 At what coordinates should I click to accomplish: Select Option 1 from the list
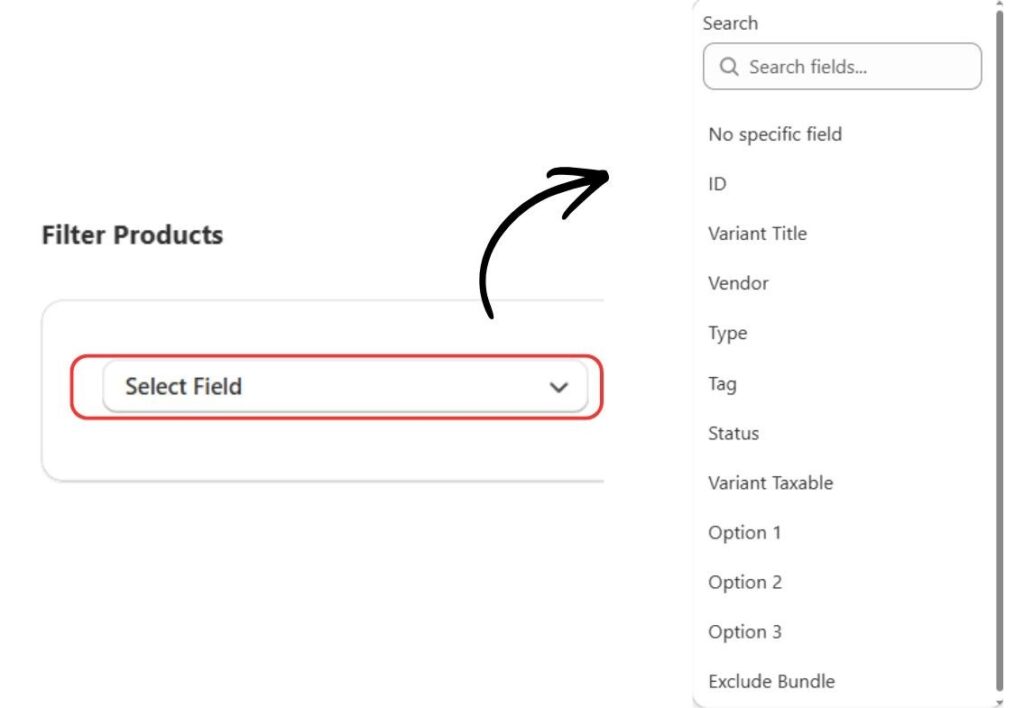pos(744,533)
